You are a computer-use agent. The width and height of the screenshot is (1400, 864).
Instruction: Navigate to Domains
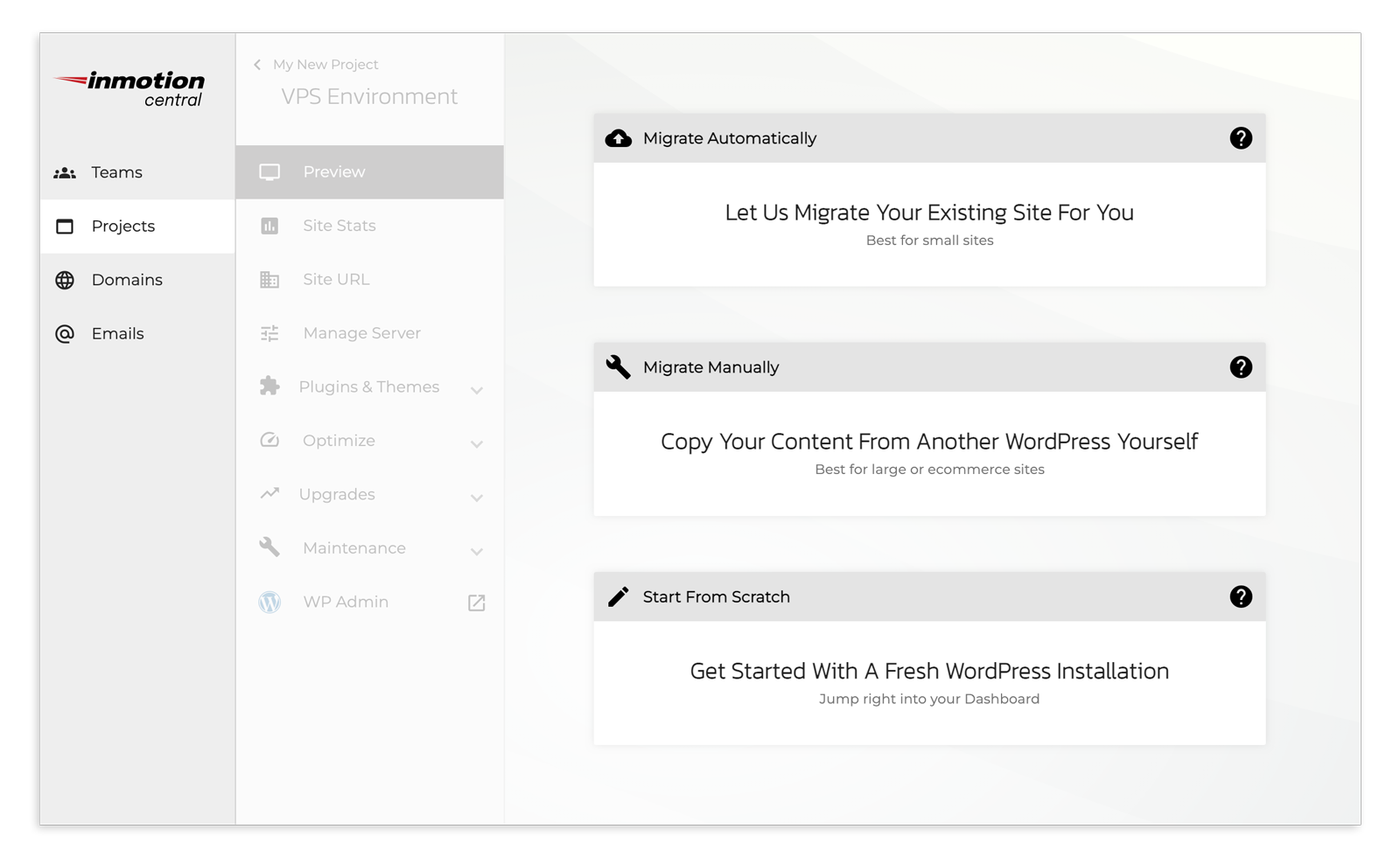[137, 280]
